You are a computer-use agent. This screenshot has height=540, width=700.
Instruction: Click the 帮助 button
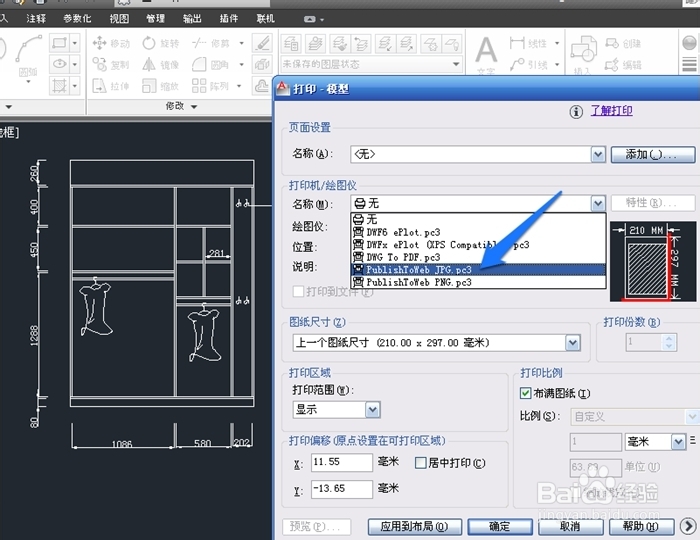pyautogui.click(x=641, y=527)
